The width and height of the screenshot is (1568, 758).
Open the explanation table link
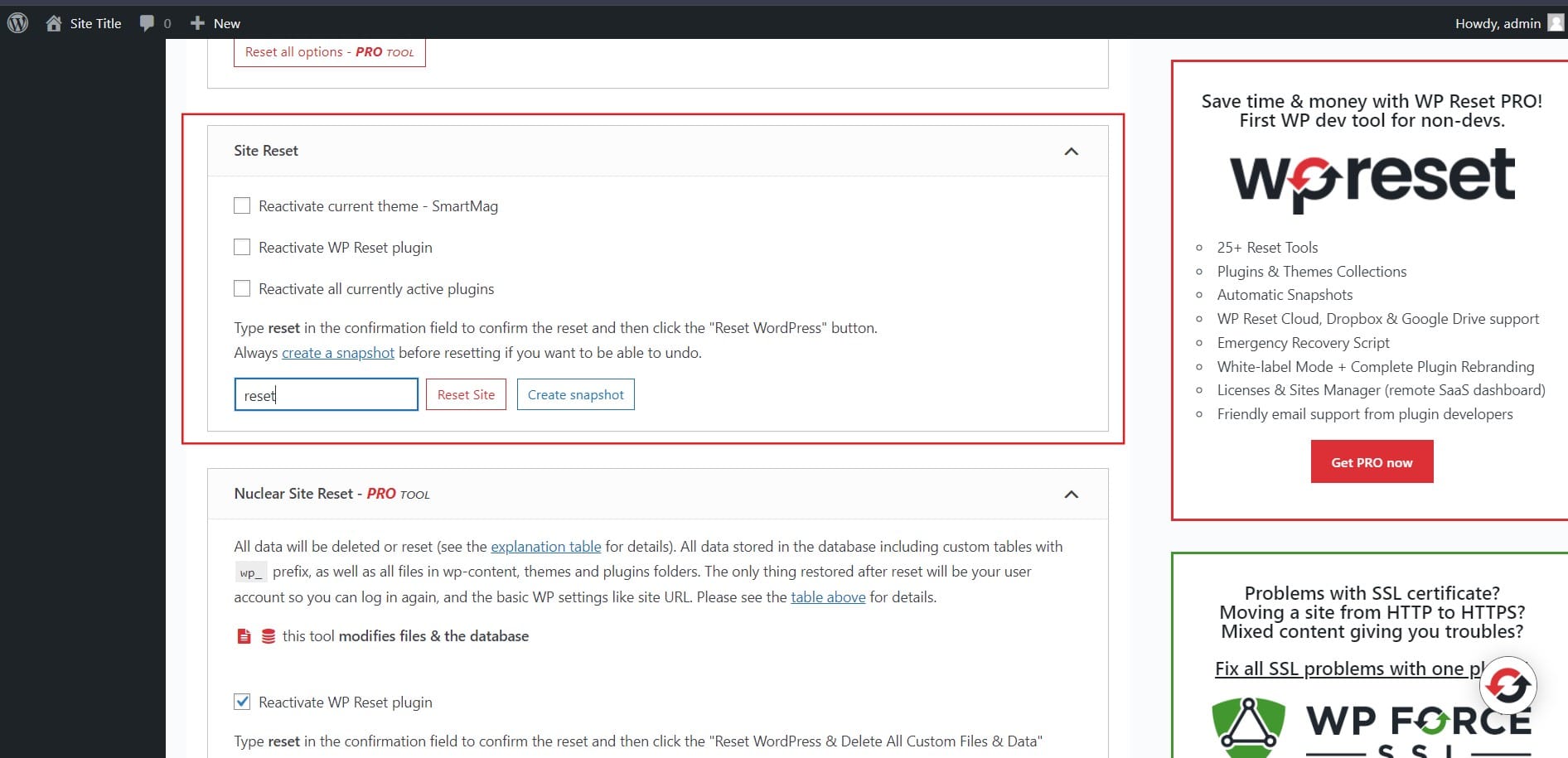click(546, 547)
